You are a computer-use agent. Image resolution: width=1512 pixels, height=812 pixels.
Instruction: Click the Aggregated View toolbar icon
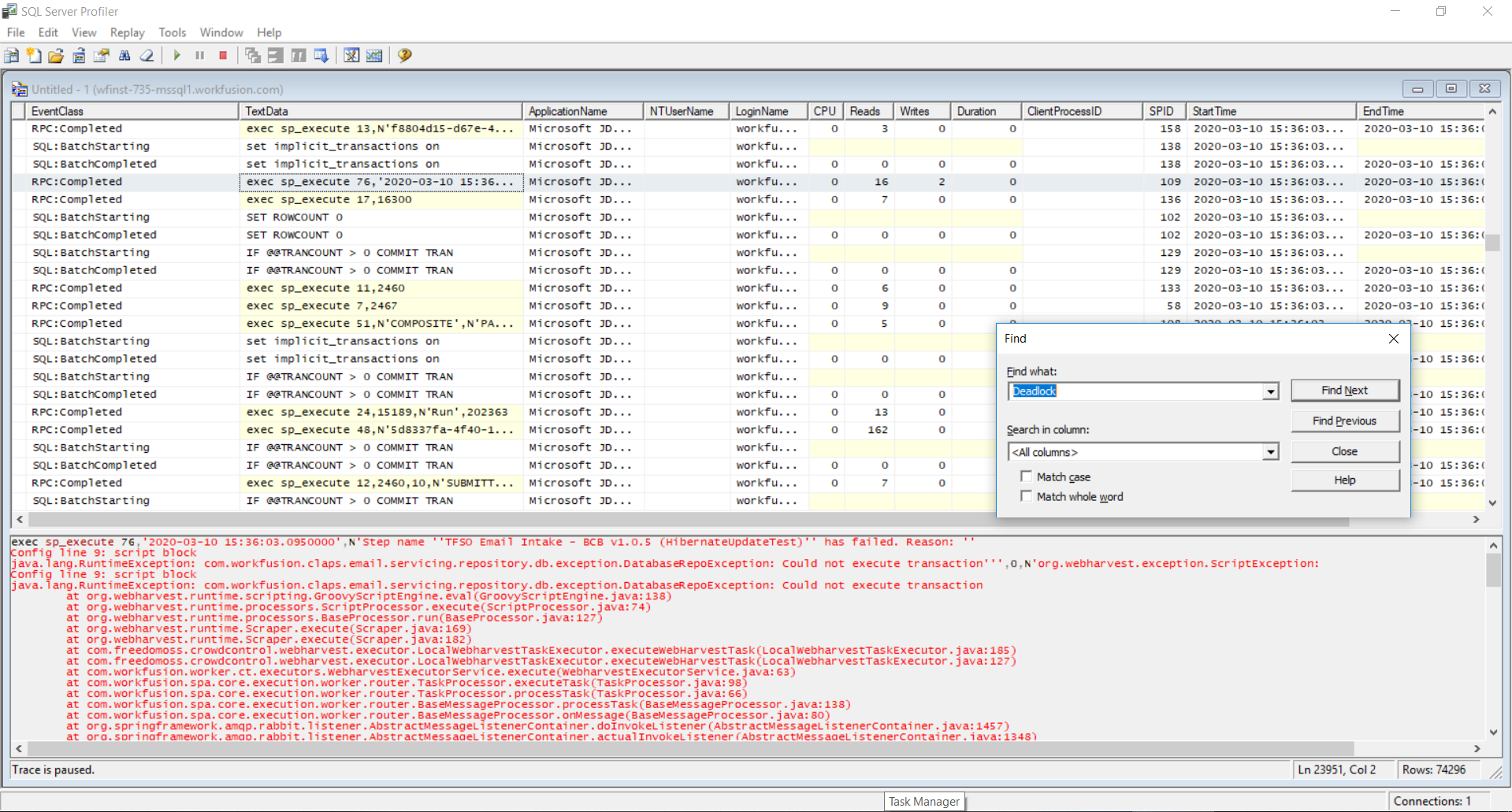point(276,56)
